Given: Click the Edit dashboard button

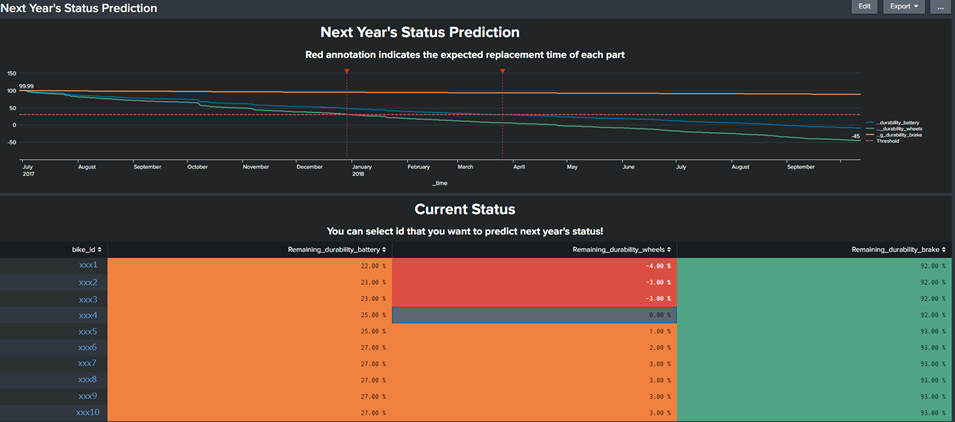Looking at the screenshot, I should click(865, 7).
